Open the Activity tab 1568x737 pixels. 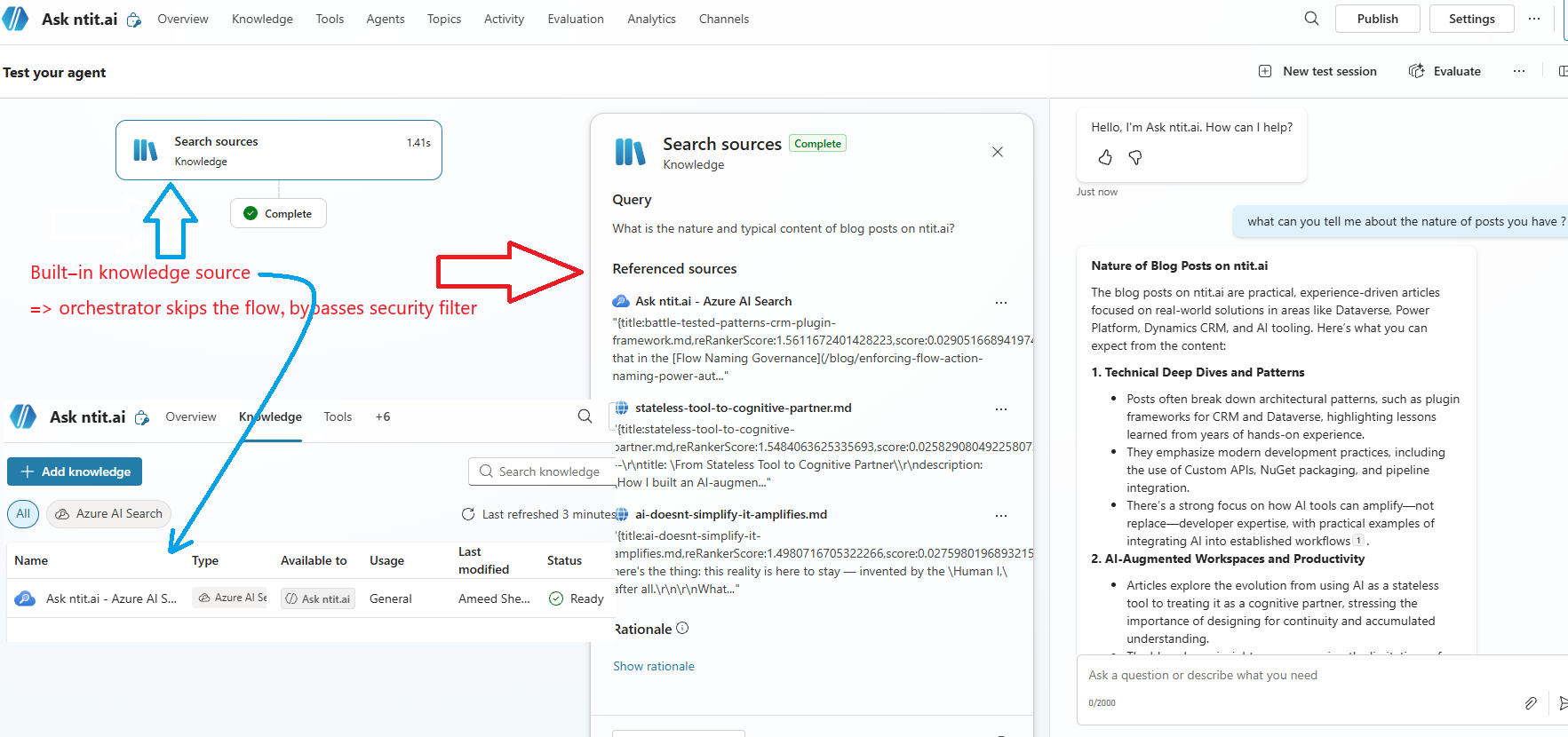click(x=504, y=19)
